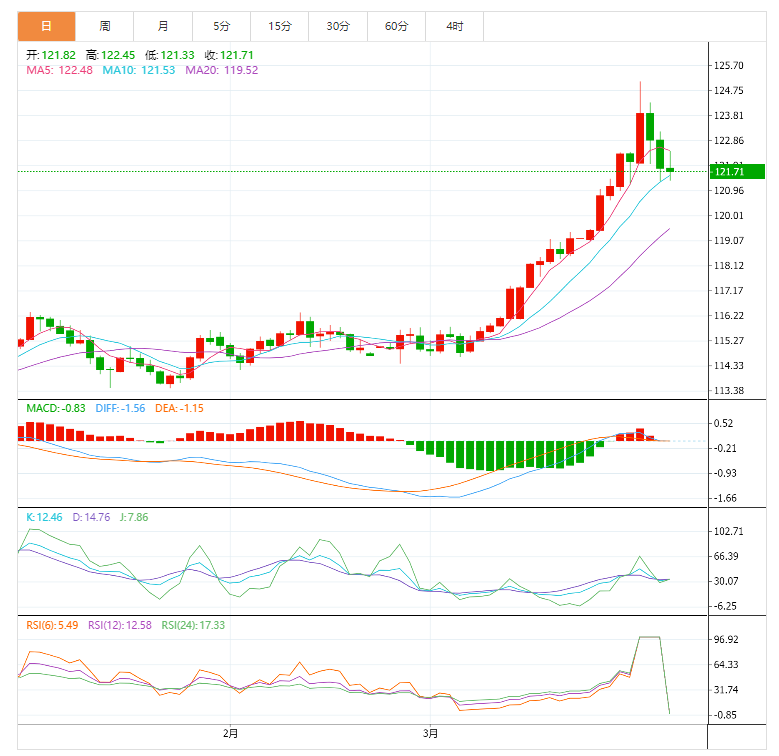Click the 124.75 price axis label
Viewport: 779px width, 756px height.
[729, 90]
